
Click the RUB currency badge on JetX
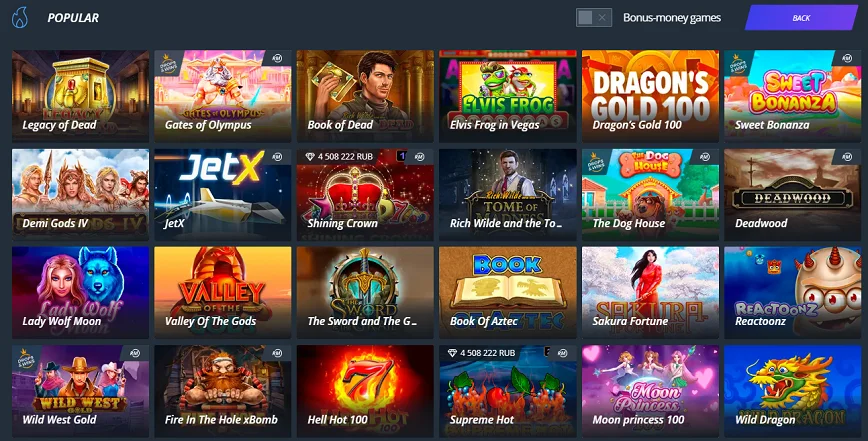point(277,157)
